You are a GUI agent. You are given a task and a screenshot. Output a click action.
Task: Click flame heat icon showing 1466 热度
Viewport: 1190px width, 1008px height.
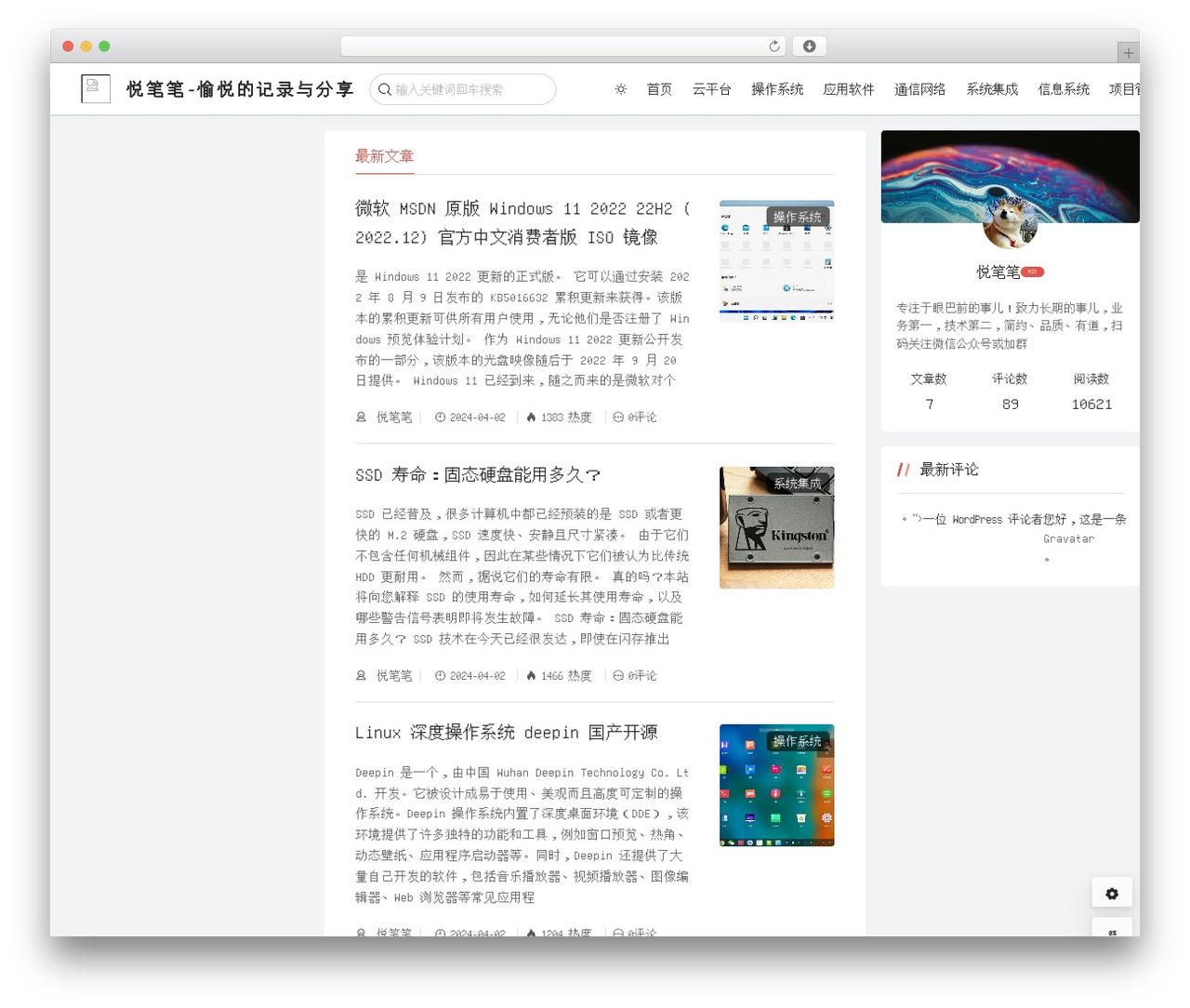pyautogui.click(x=531, y=676)
